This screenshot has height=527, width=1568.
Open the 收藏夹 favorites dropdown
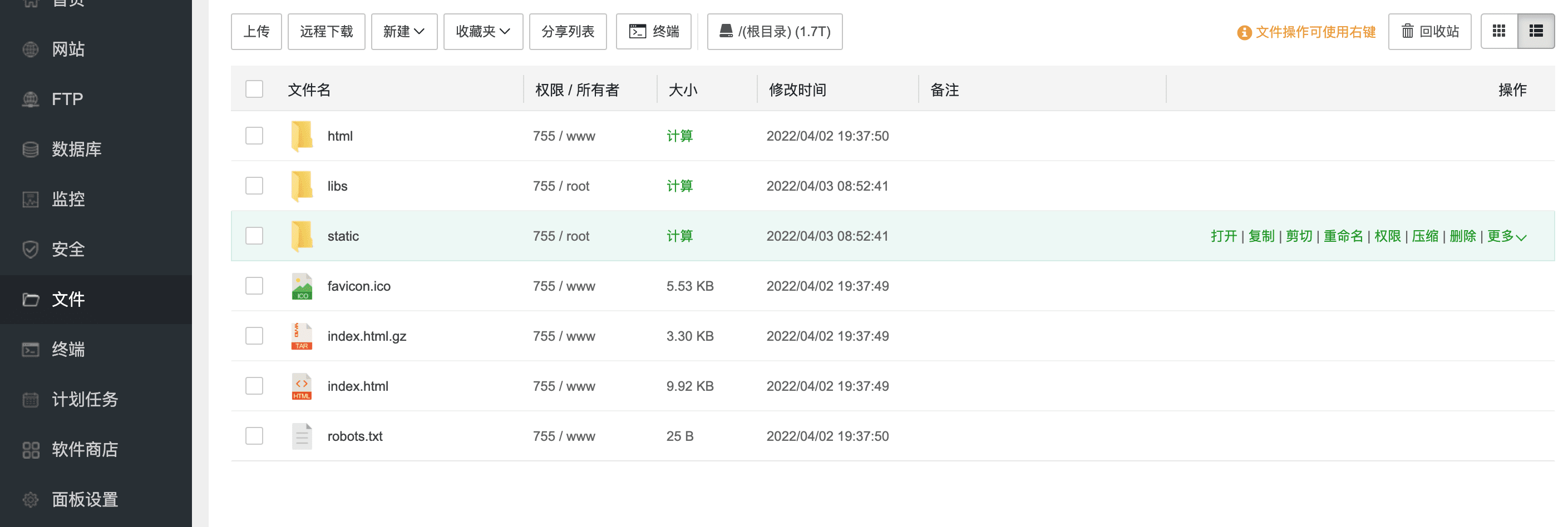(484, 32)
